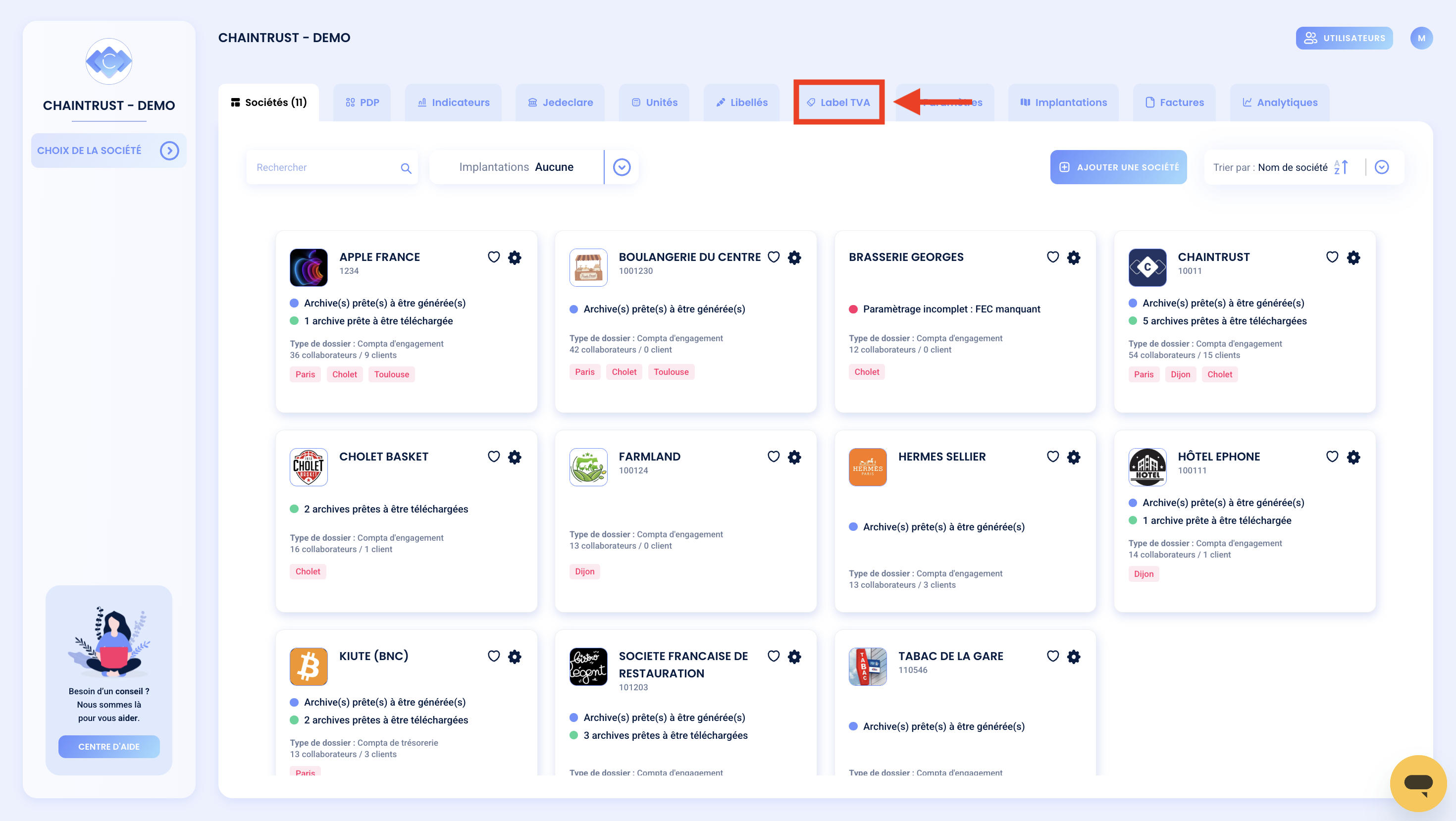Screen dimensions: 1456x821
Task: Open settings gear for HERMES SELLIER
Action: coord(1073,457)
